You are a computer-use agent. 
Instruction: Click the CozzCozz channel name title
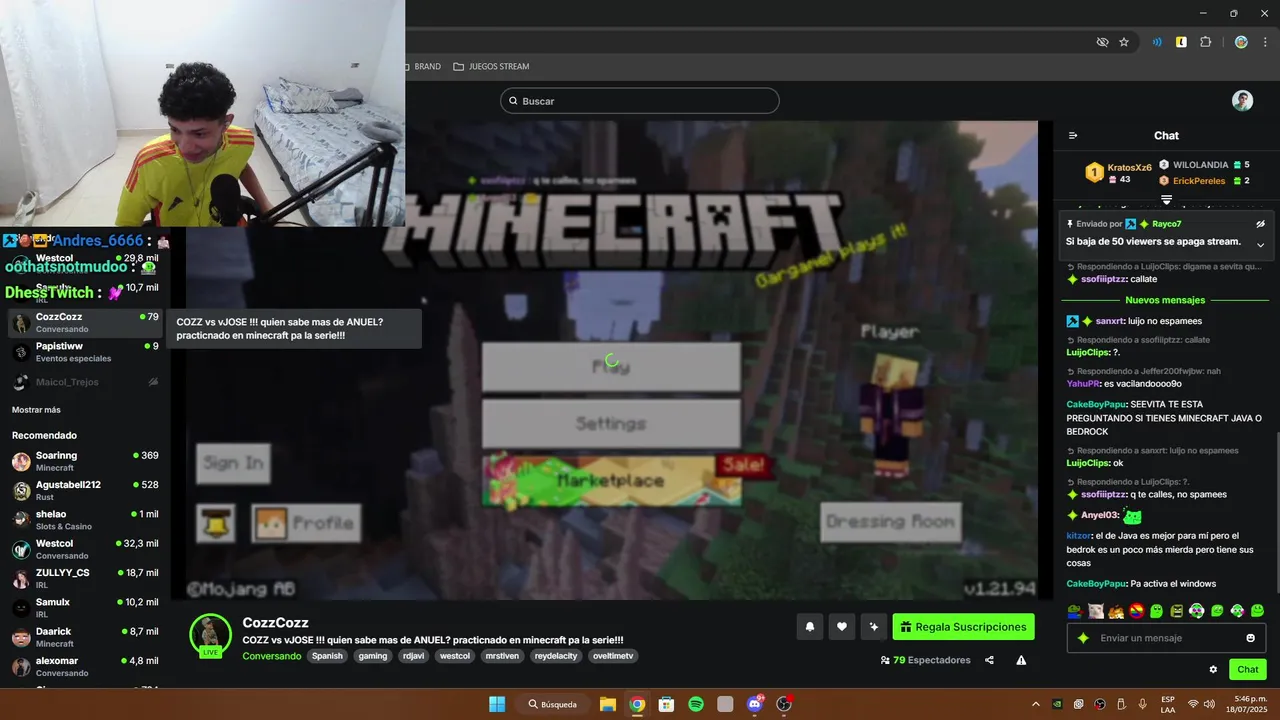pyautogui.click(x=275, y=622)
